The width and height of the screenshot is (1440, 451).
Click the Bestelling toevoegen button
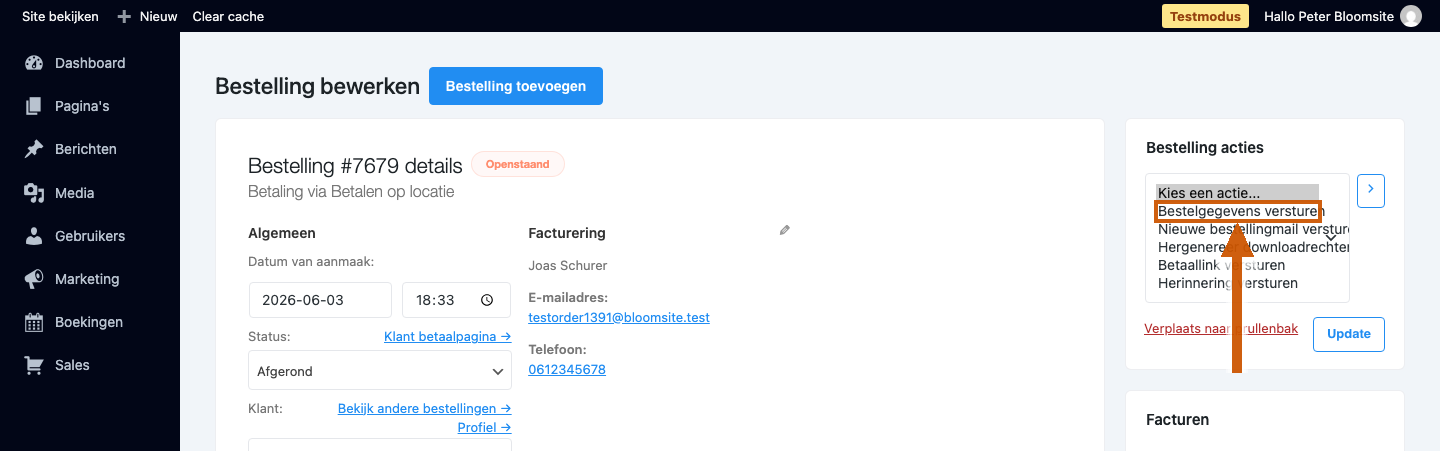click(516, 86)
